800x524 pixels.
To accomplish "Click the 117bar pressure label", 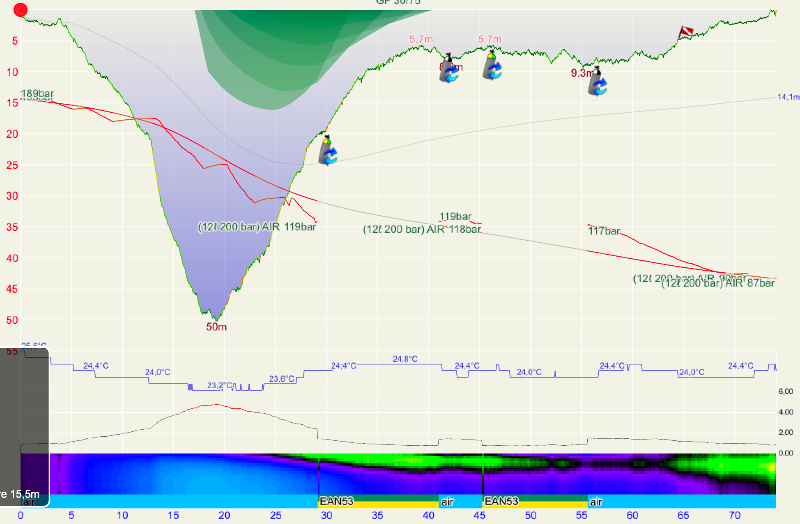I will [604, 231].
